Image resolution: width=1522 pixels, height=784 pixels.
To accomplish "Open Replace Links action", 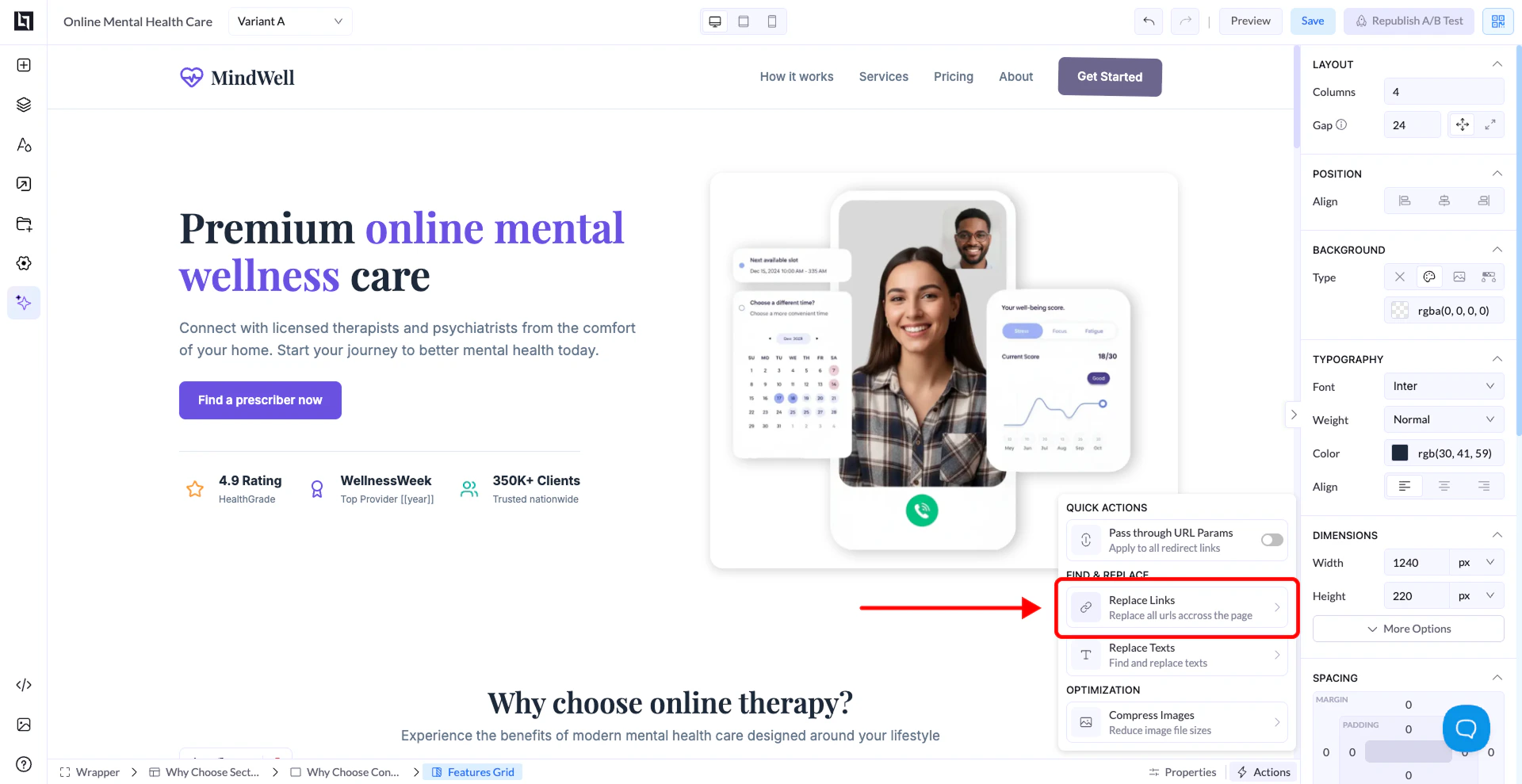I will (x=1177, y=607).
